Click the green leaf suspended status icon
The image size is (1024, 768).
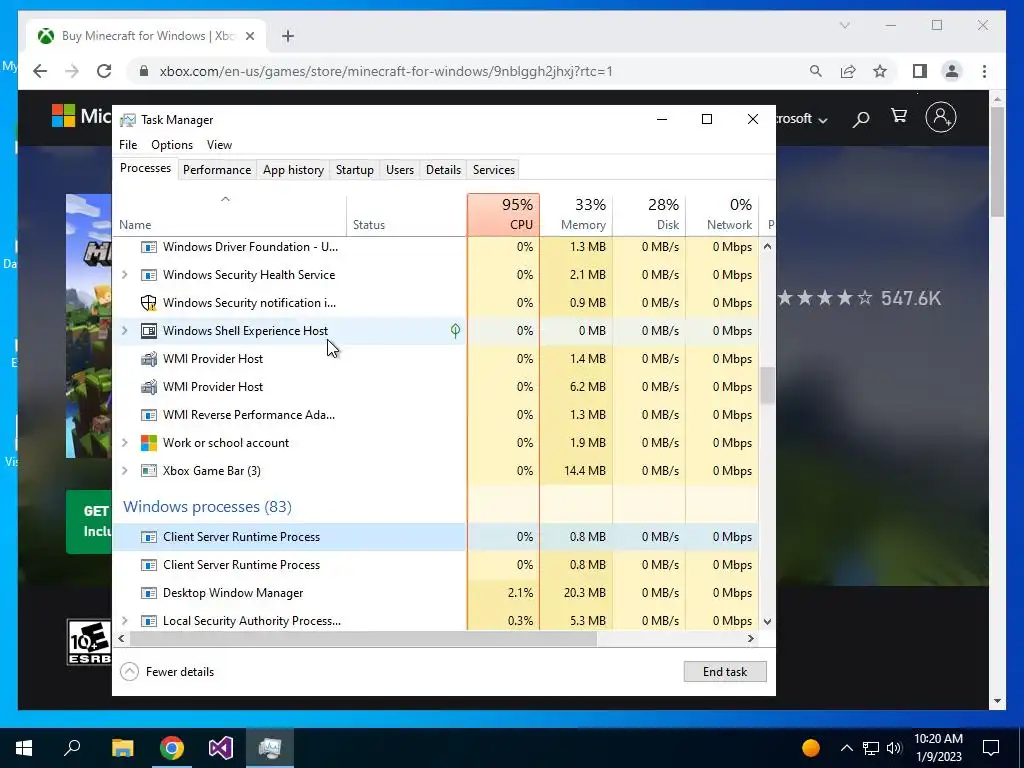tap(455, 331)
